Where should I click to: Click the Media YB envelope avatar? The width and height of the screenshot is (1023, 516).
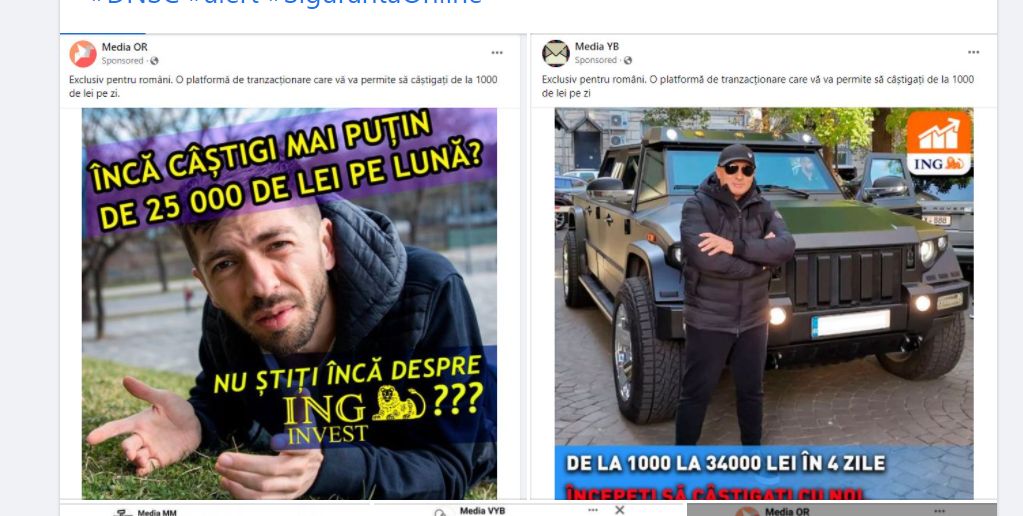(x=556, y=53)
